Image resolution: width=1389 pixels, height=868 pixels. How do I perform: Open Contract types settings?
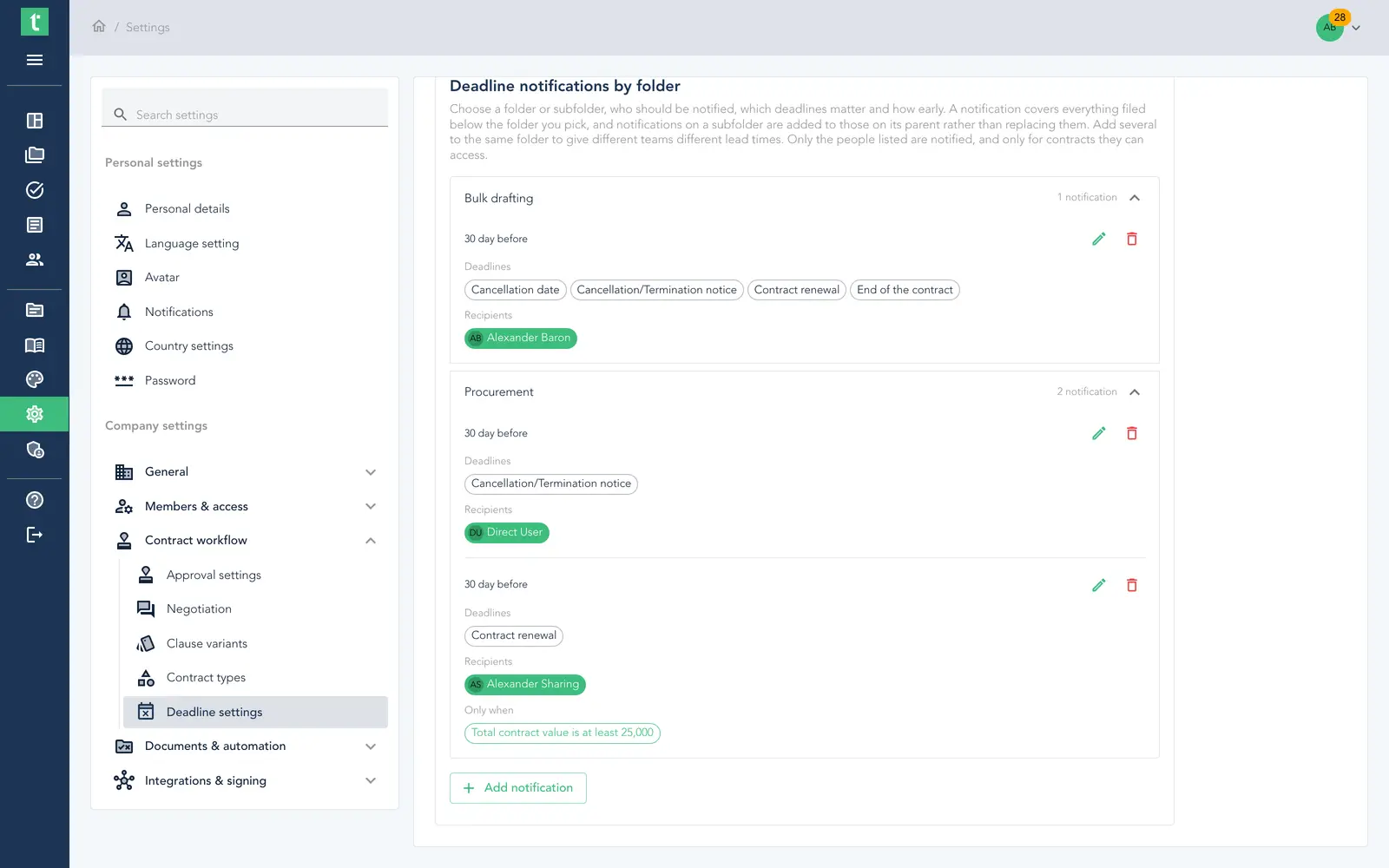(255, 678)
